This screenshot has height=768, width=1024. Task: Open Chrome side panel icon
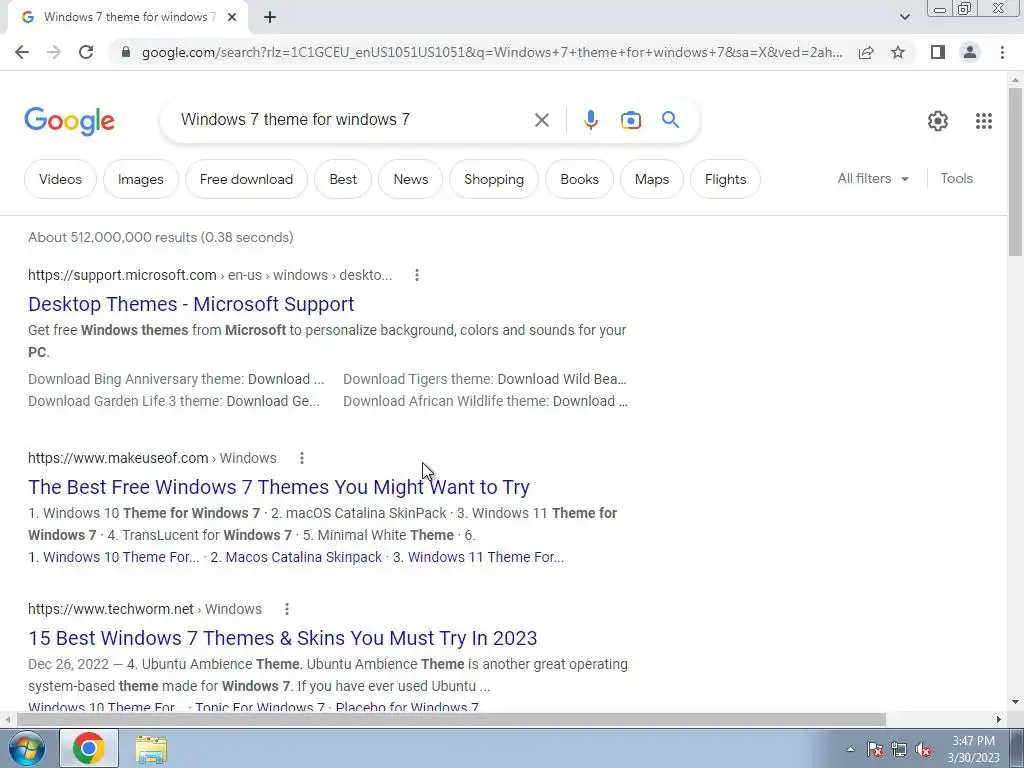[938, 52]
